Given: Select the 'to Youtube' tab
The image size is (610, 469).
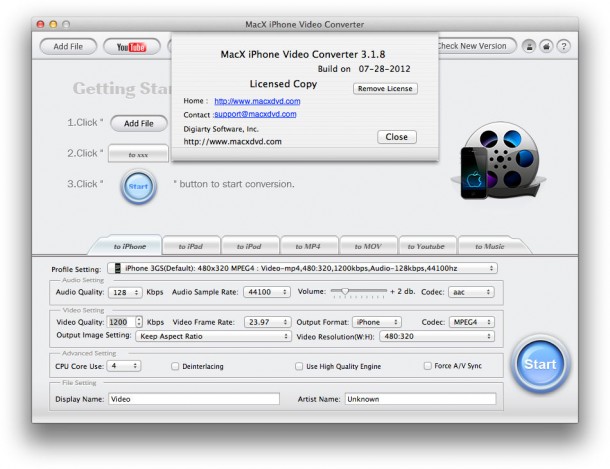Looking at the screenshot, I should (427, 246).
